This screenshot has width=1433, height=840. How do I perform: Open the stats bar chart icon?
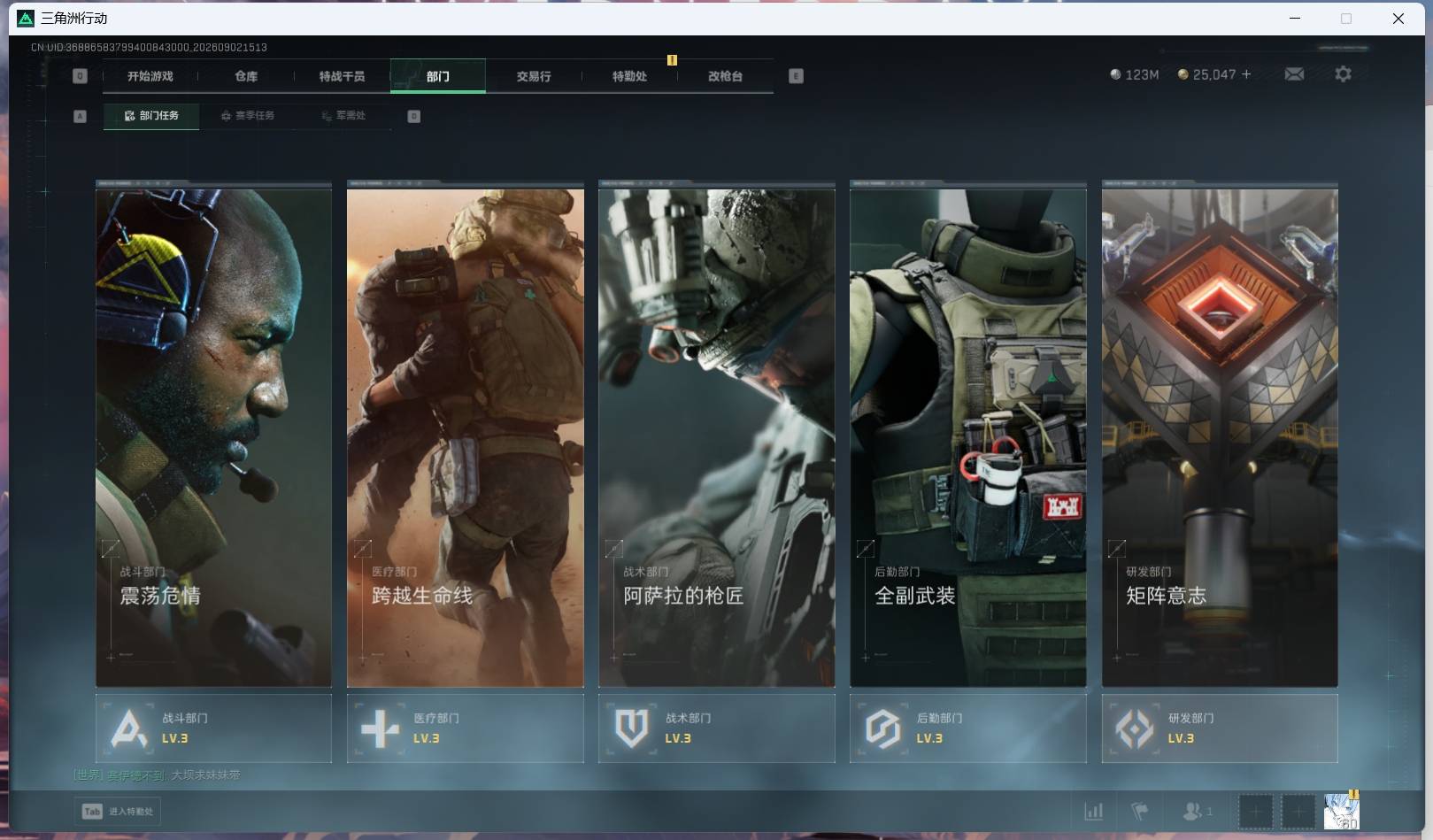tap(1094, 811)
